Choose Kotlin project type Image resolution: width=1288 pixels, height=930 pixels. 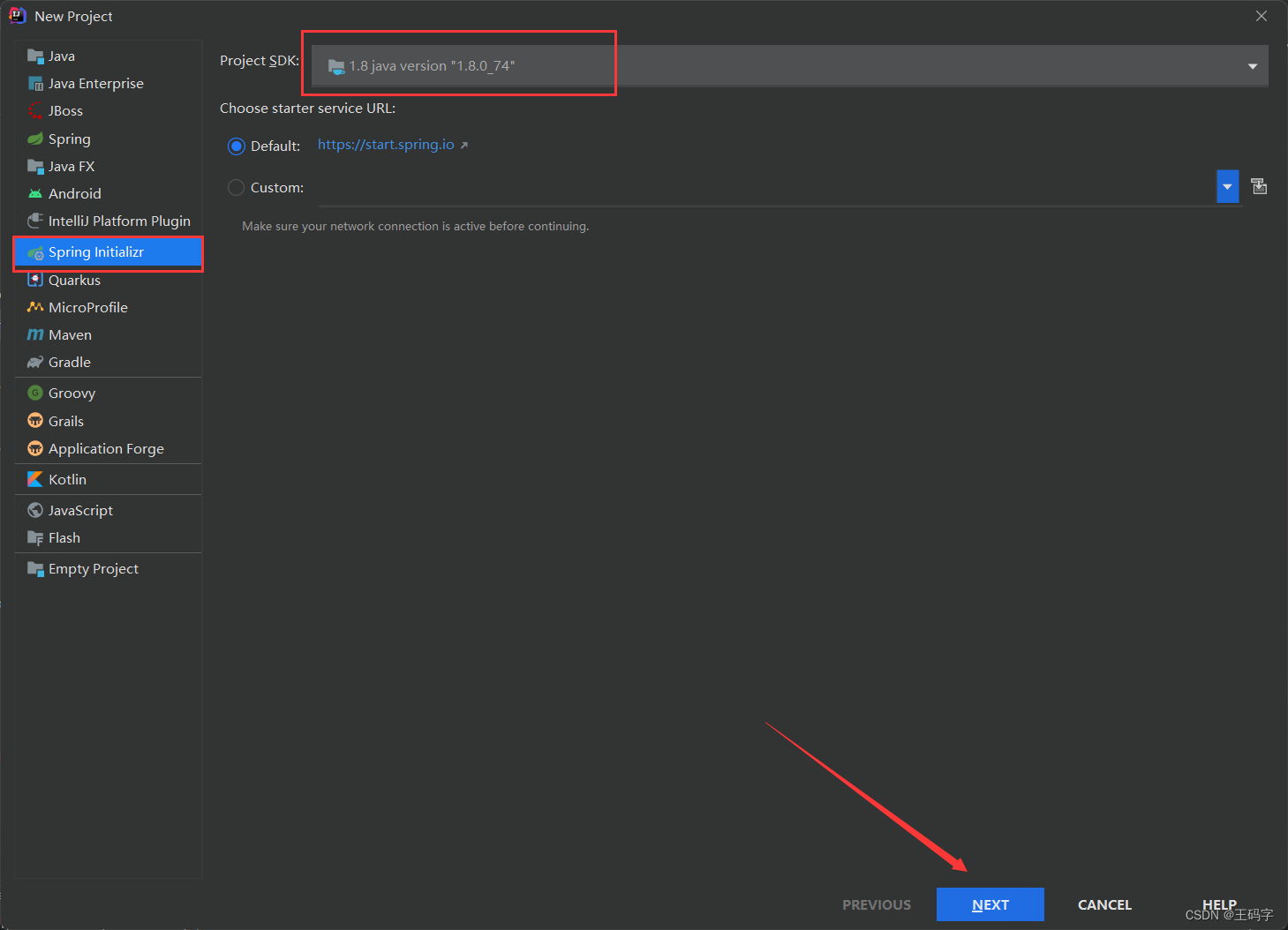tap(108, 479)
